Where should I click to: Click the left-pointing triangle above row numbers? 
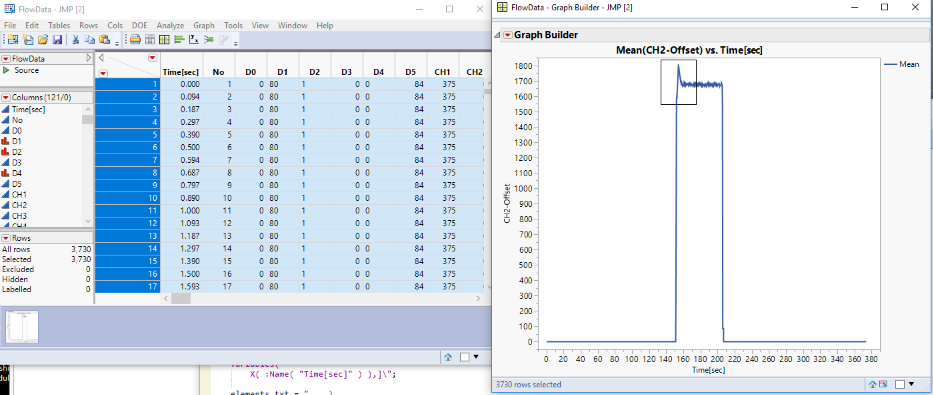pyautogui.click(x=101, y=58)
